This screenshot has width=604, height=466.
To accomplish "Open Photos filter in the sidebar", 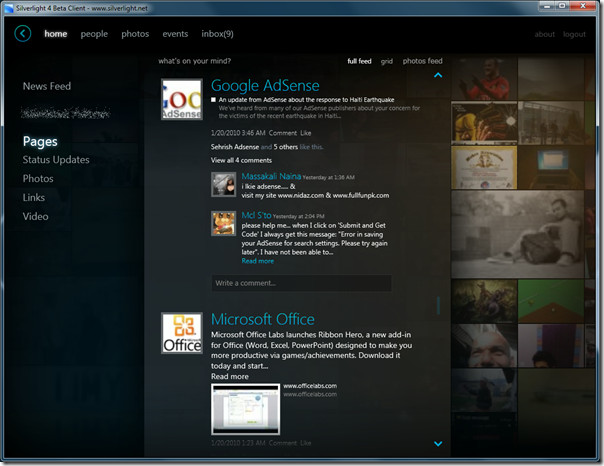I will 38,179.
